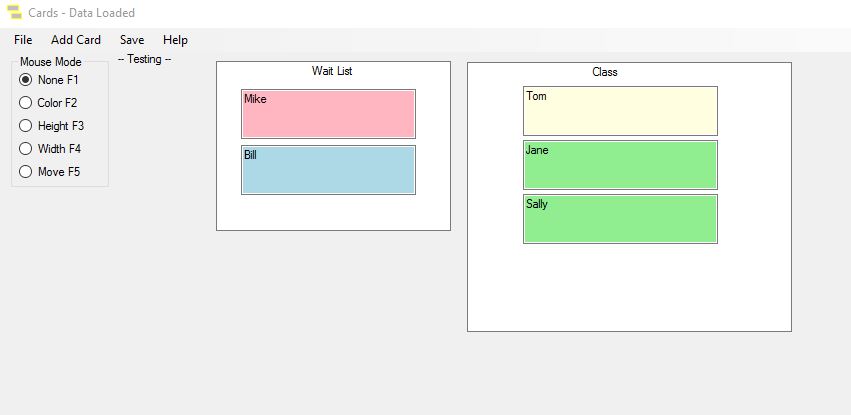
Task: Click the blue Bill card
Action: 328,171
